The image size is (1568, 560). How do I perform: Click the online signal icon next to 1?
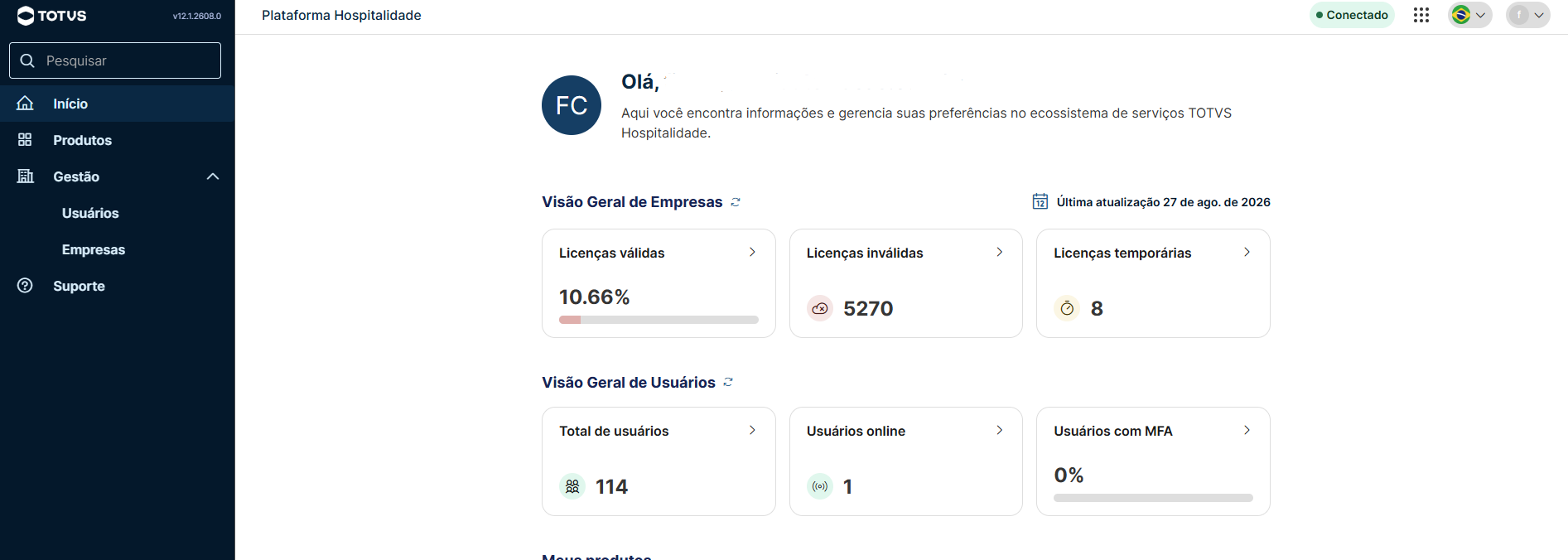pyautogui.click(x=820, y=486)
